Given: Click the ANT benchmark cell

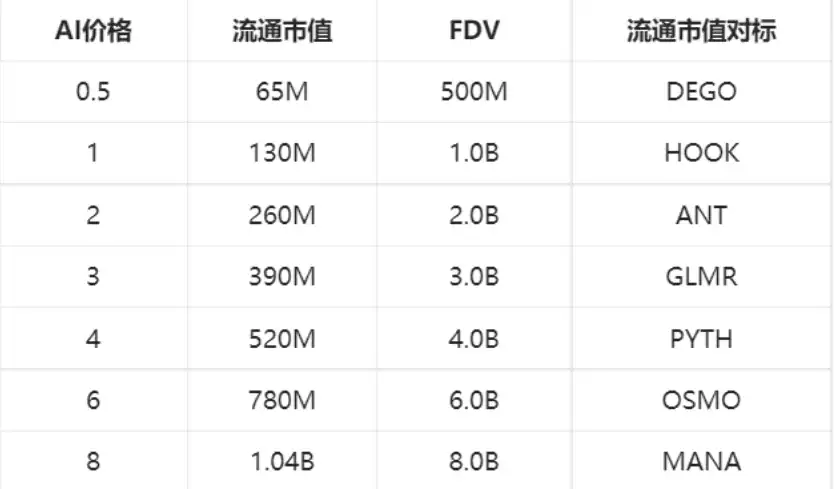Looking at the screenshot, I should [x=701, y=215].
